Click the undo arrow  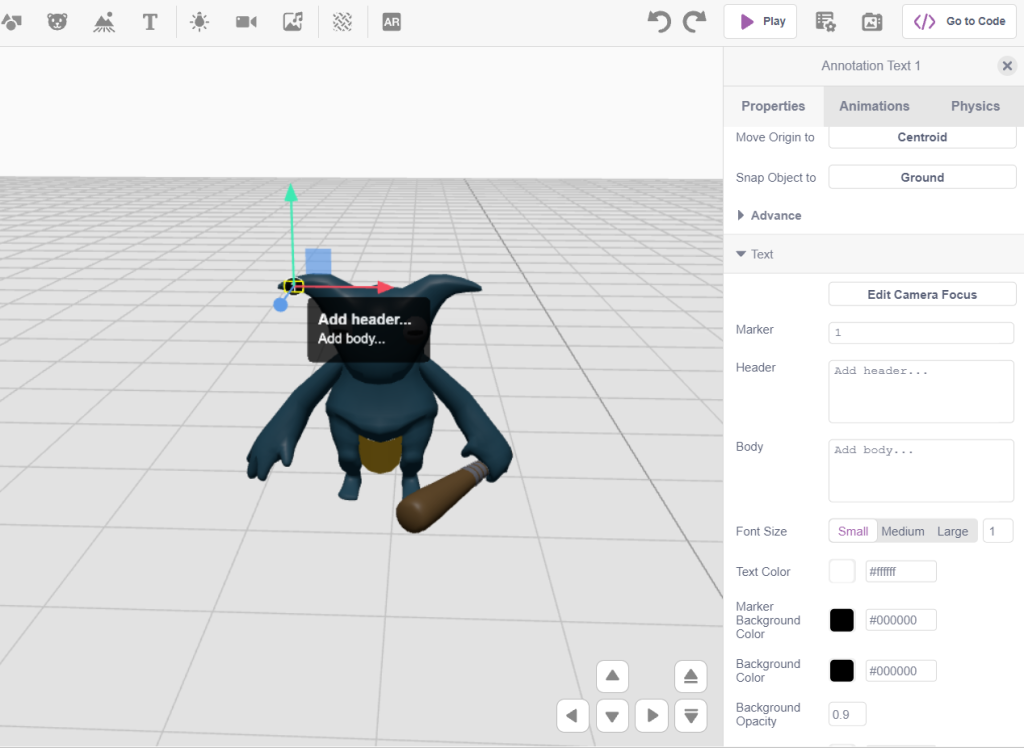659,21
